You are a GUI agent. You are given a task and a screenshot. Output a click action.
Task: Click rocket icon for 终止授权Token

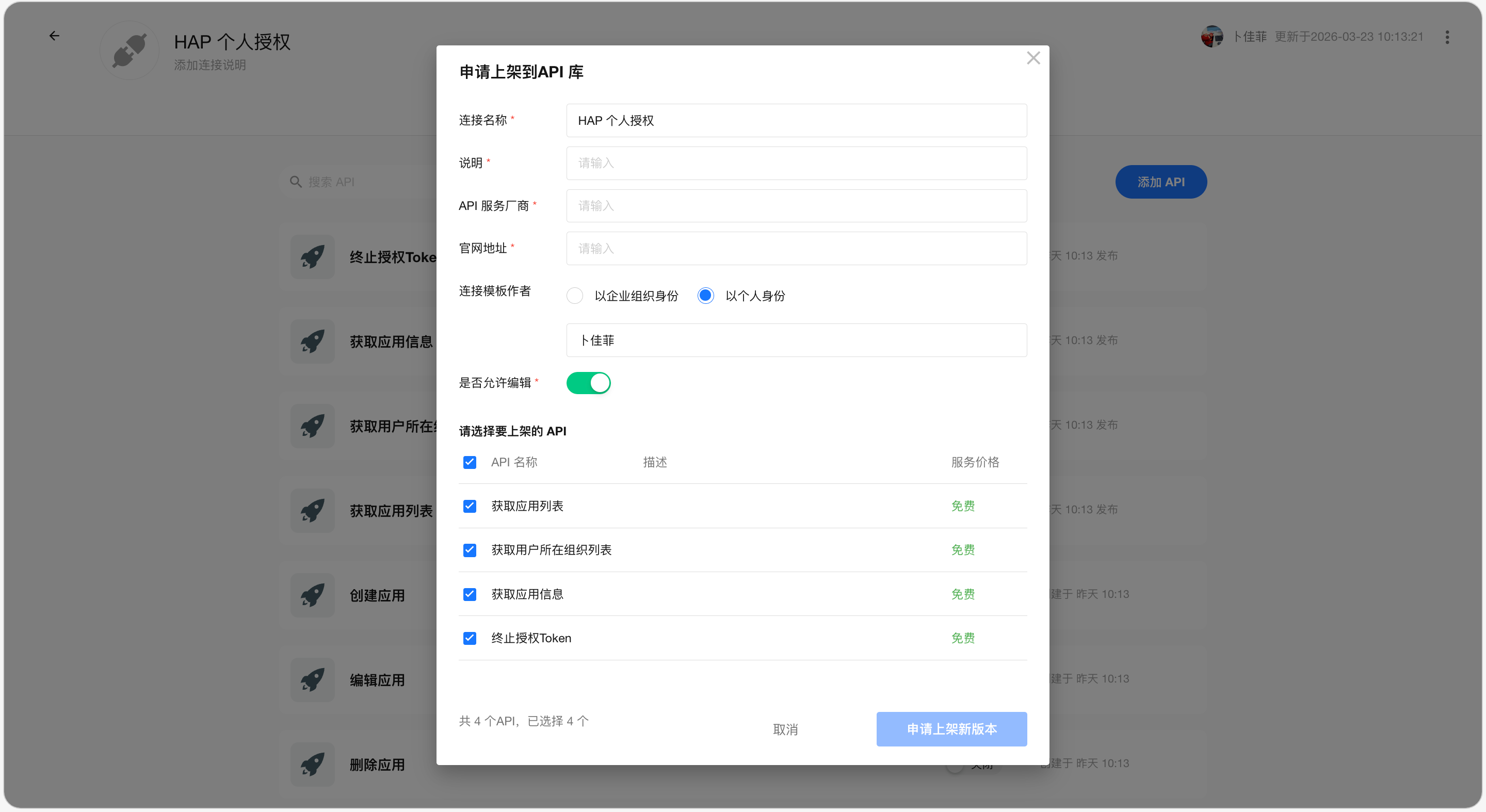[x=313, y=257]
